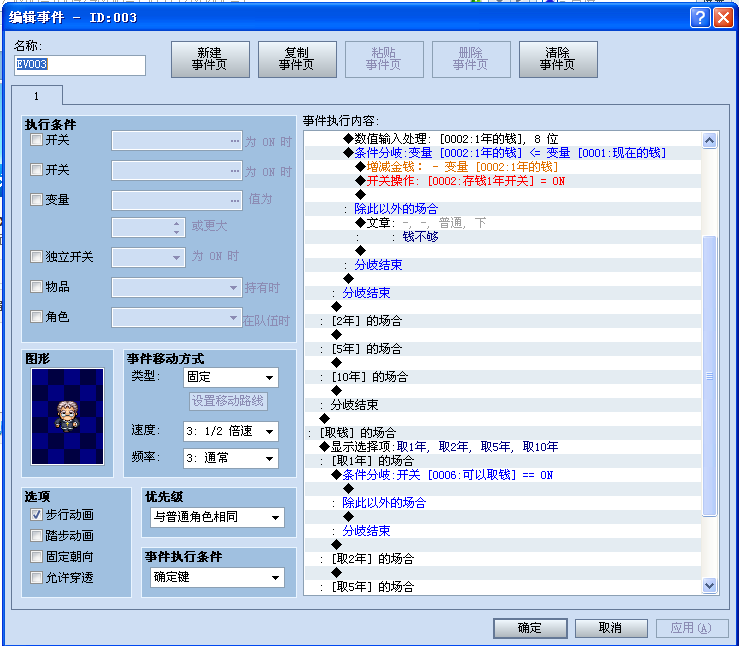Screen dimensions: 739x646
Task: Select the [5年] 的场合 line
Action: [x=502, y=349]
